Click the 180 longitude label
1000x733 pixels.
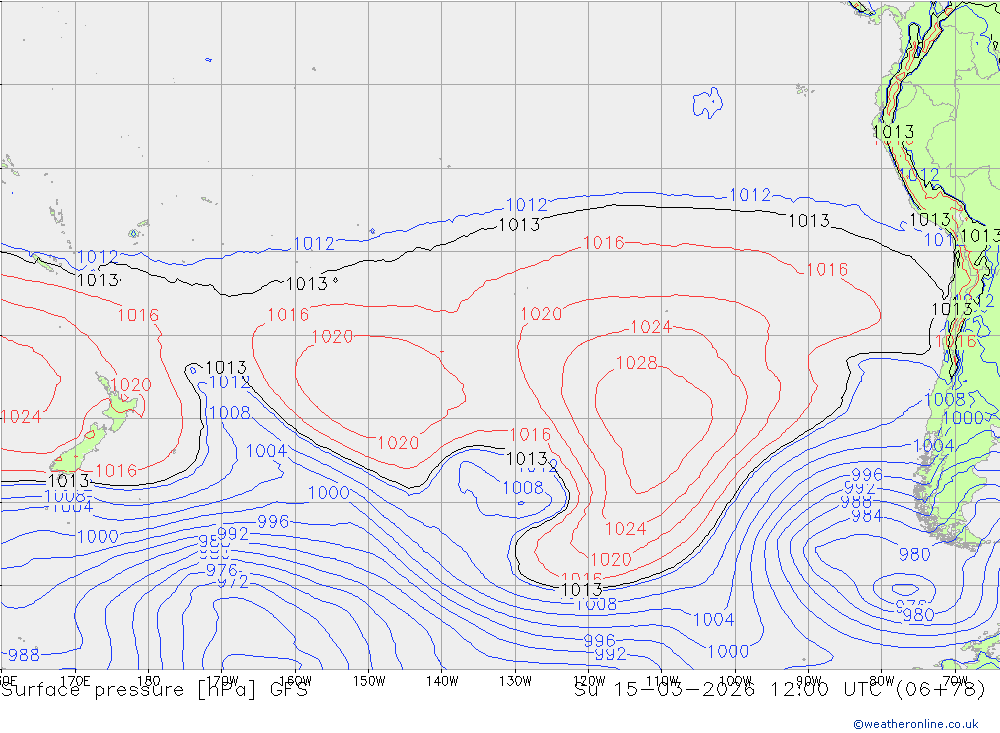[149, 681]
